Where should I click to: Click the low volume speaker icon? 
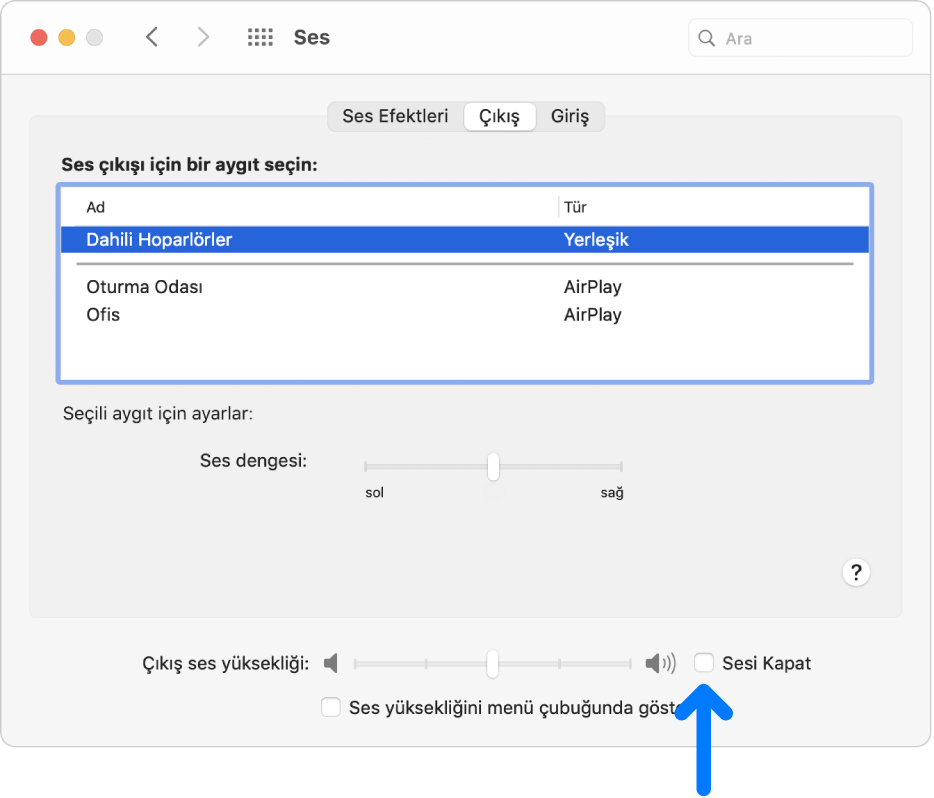[x=331, y=663]
